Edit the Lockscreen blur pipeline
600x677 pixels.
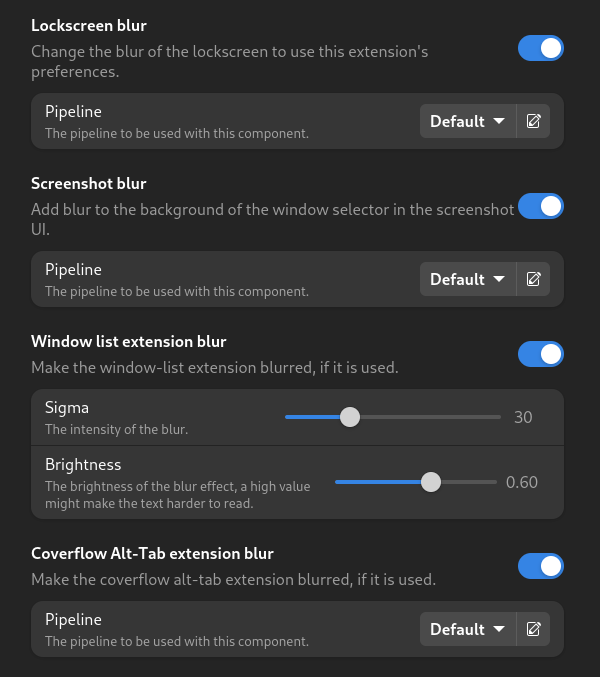pyautogui.click(x=533, y=121)
